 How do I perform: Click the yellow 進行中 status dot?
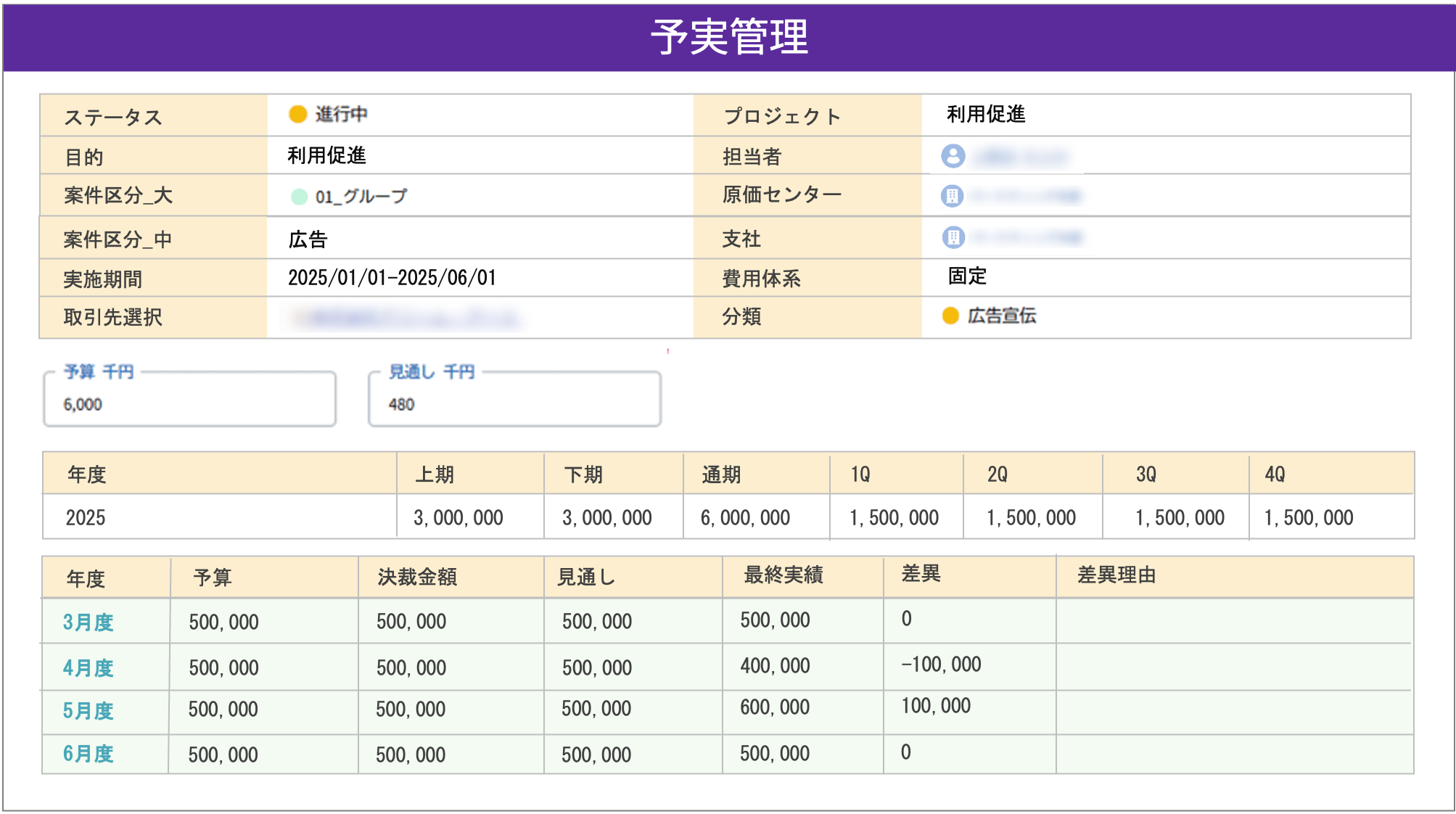[x=297, y=115]
